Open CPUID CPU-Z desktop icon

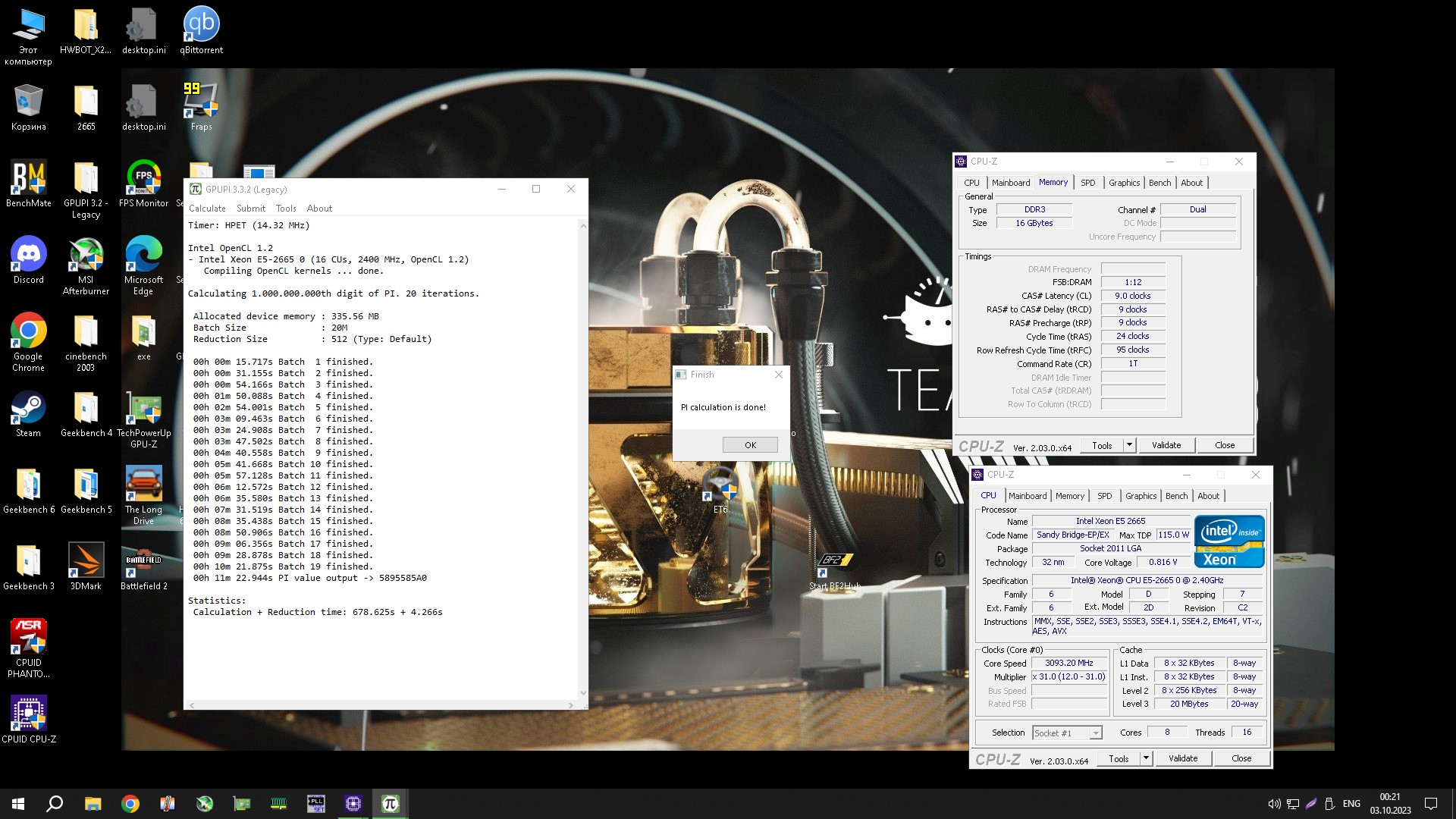(x=29, y=720)
